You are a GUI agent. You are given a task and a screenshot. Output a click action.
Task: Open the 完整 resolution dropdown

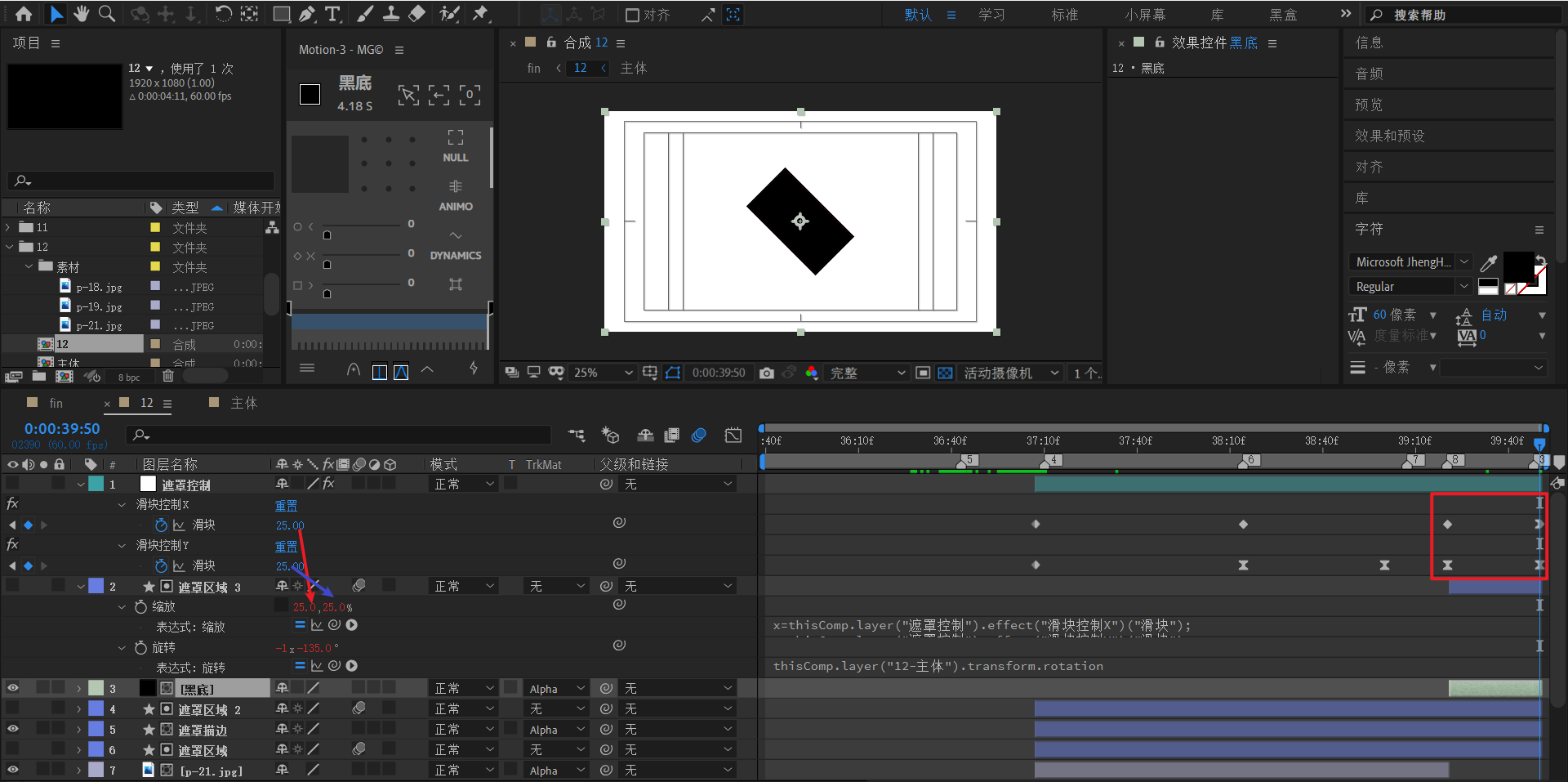pyautogui.click(x=867, y=373)
